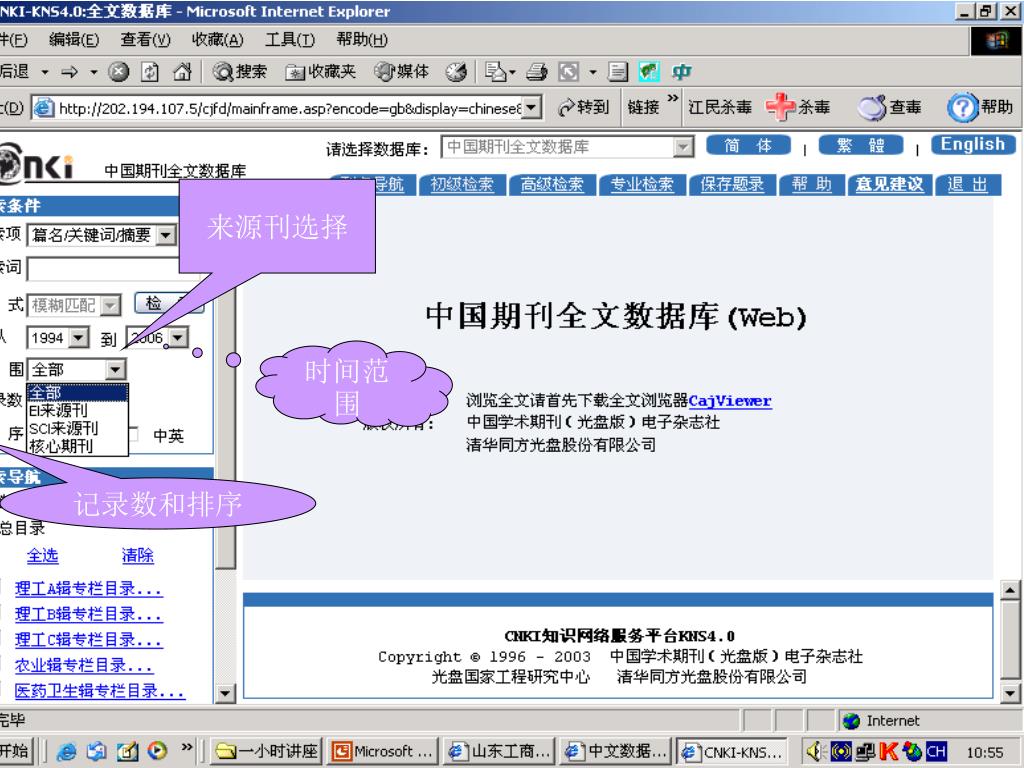
Task: Select 核心期刊 in the range list
Action: (77, 445)
